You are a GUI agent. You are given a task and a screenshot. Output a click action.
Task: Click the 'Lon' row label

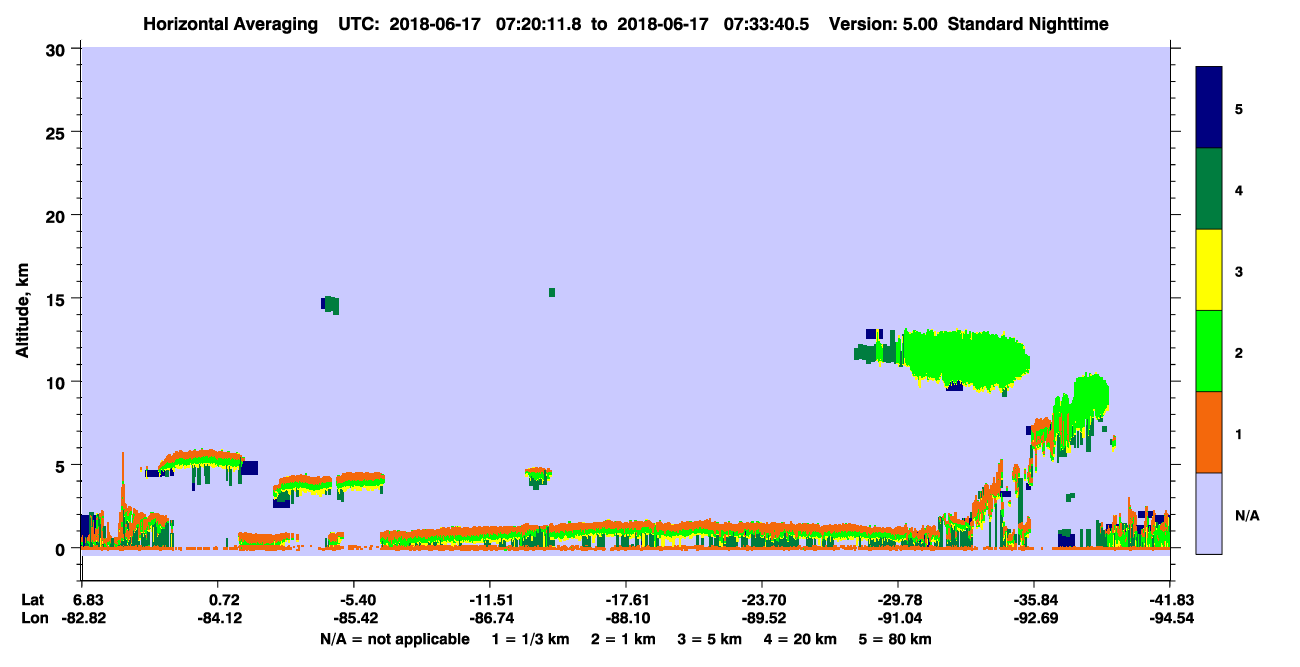(x=34, y=618)
